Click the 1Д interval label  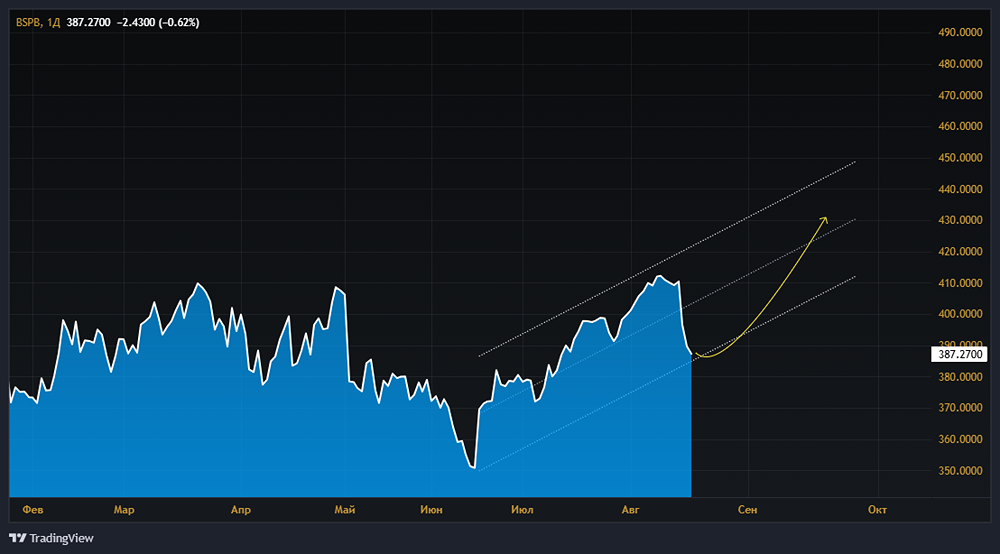pos(54,22)
